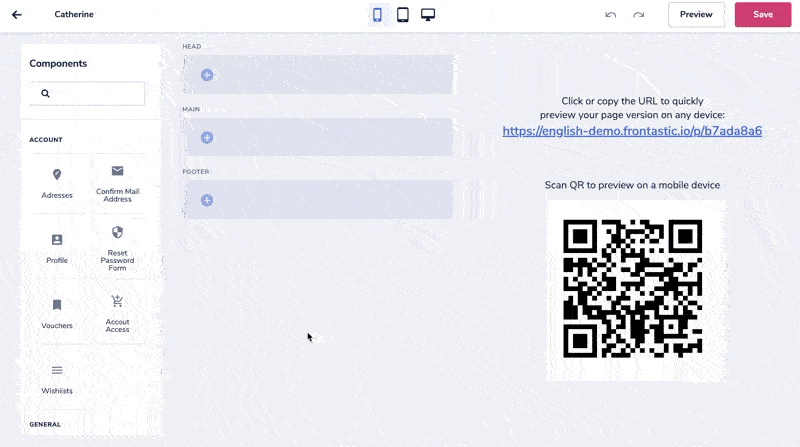Save the page with Save button
The height and width of the screenshot is (447, 800).
(763, 15)
